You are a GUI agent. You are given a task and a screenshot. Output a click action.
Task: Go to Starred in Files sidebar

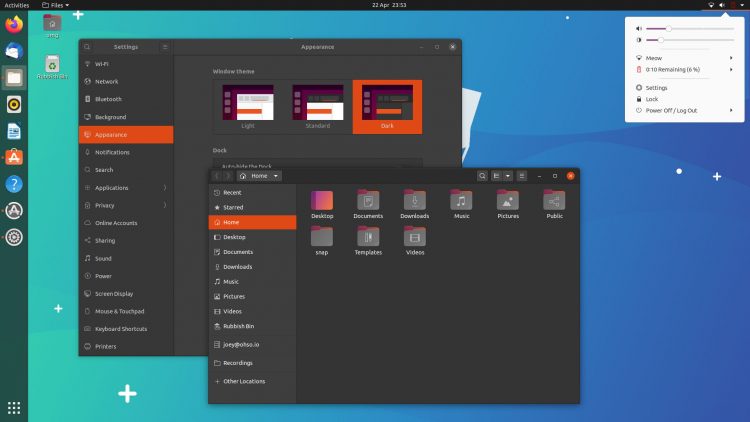pos(253,207)
